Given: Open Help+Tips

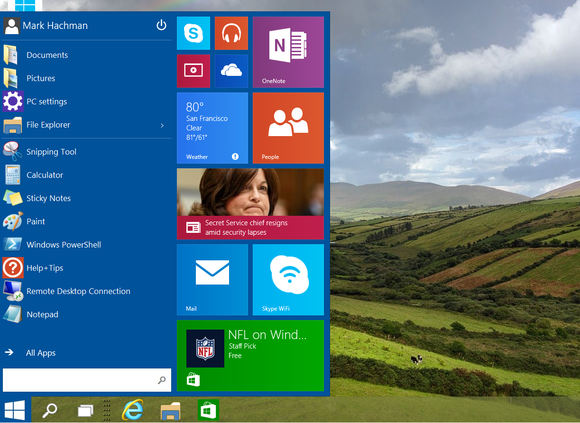Looking at the screenshot, I should pyautogui.click(x=87, y=268).
